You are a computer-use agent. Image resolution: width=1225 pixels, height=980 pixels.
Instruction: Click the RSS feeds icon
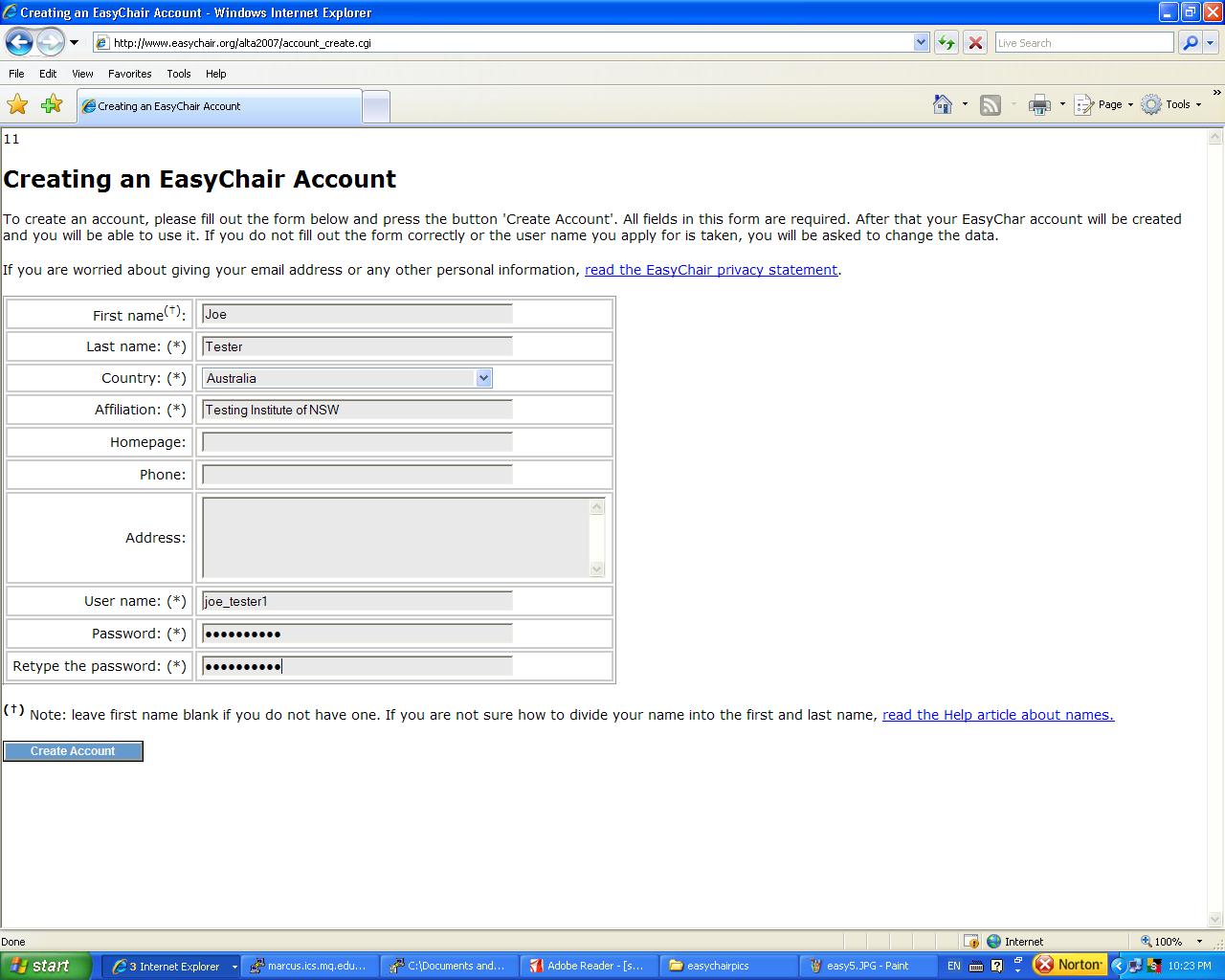pyautogui.click(x=991, y=105)
